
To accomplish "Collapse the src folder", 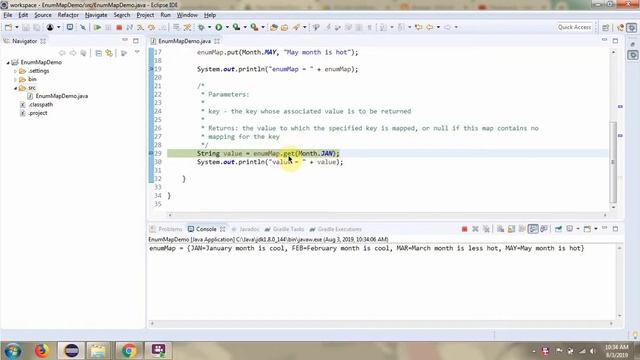I will 16,88.
